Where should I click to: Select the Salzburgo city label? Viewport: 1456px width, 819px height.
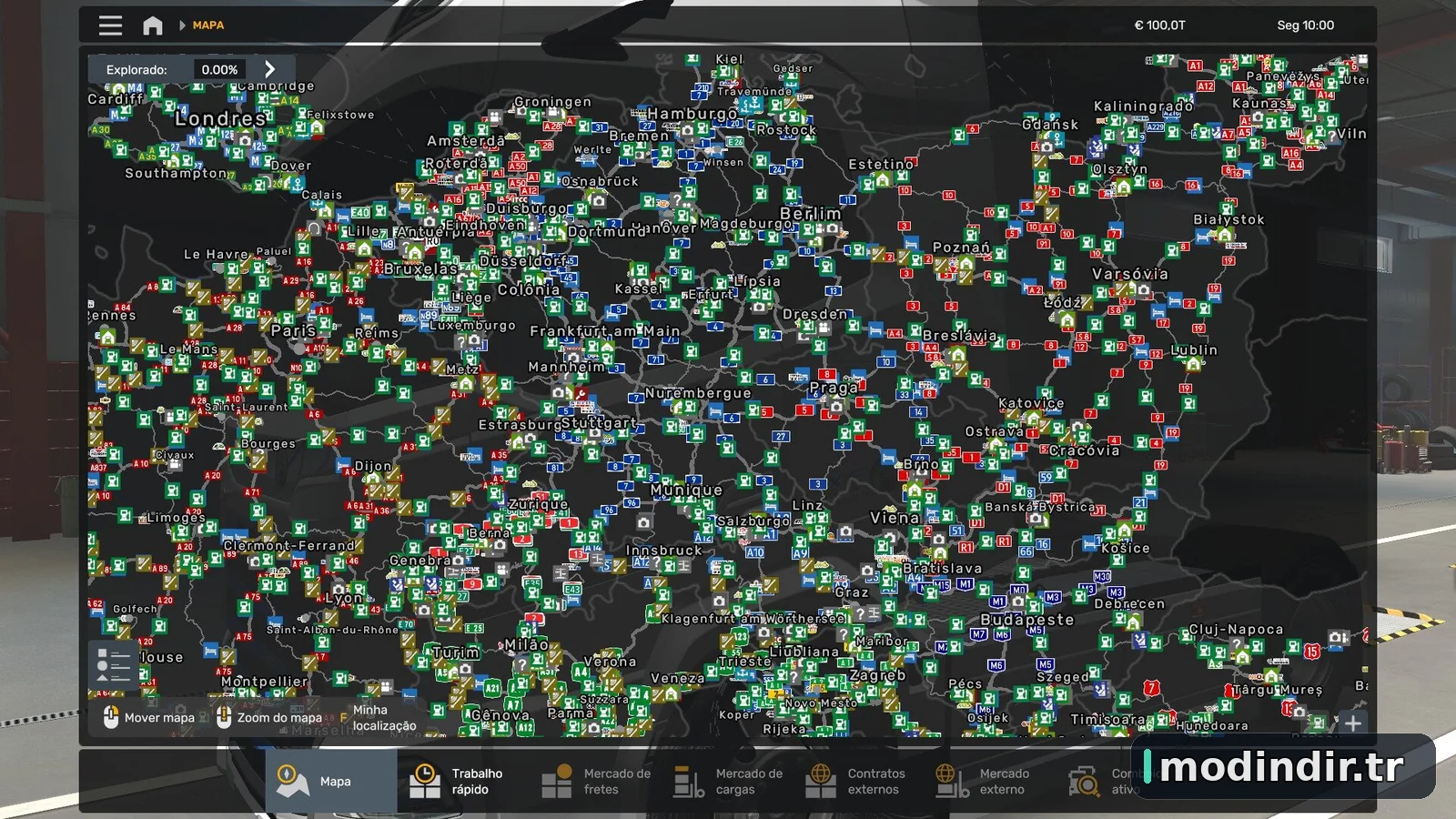753,521
